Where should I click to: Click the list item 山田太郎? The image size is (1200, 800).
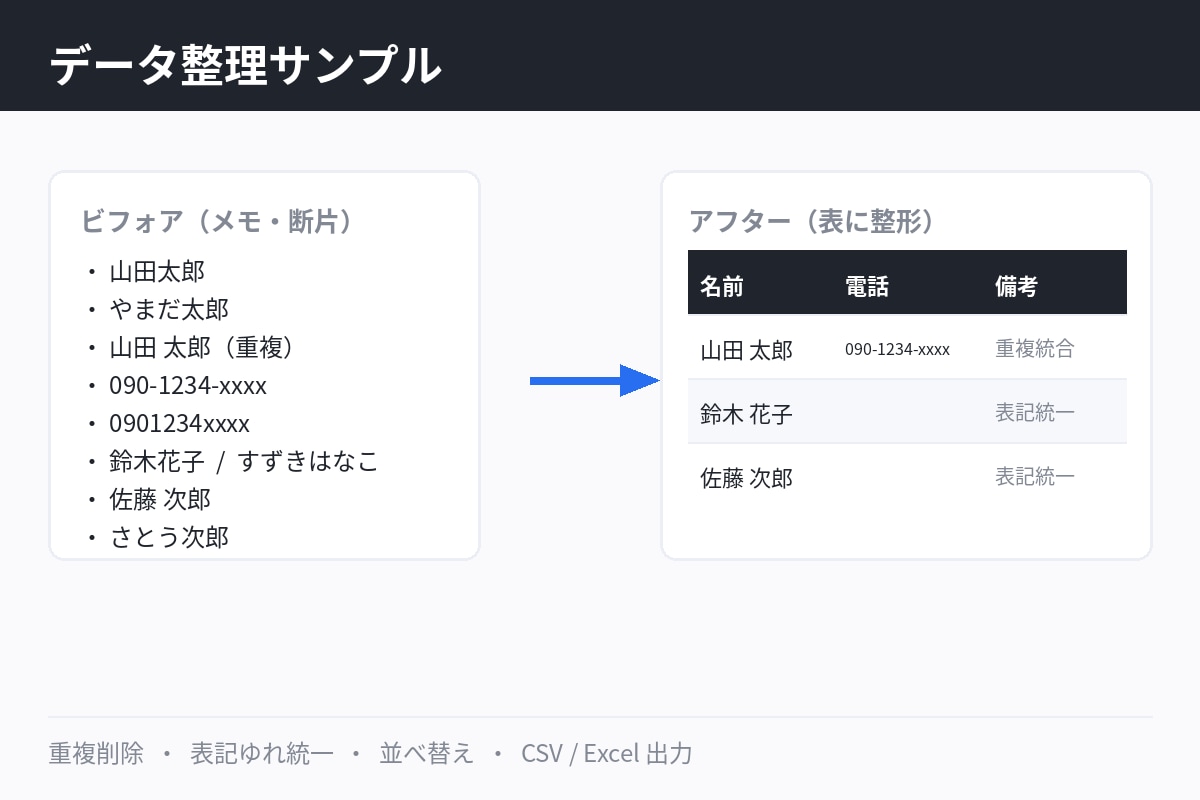point(157,271)
